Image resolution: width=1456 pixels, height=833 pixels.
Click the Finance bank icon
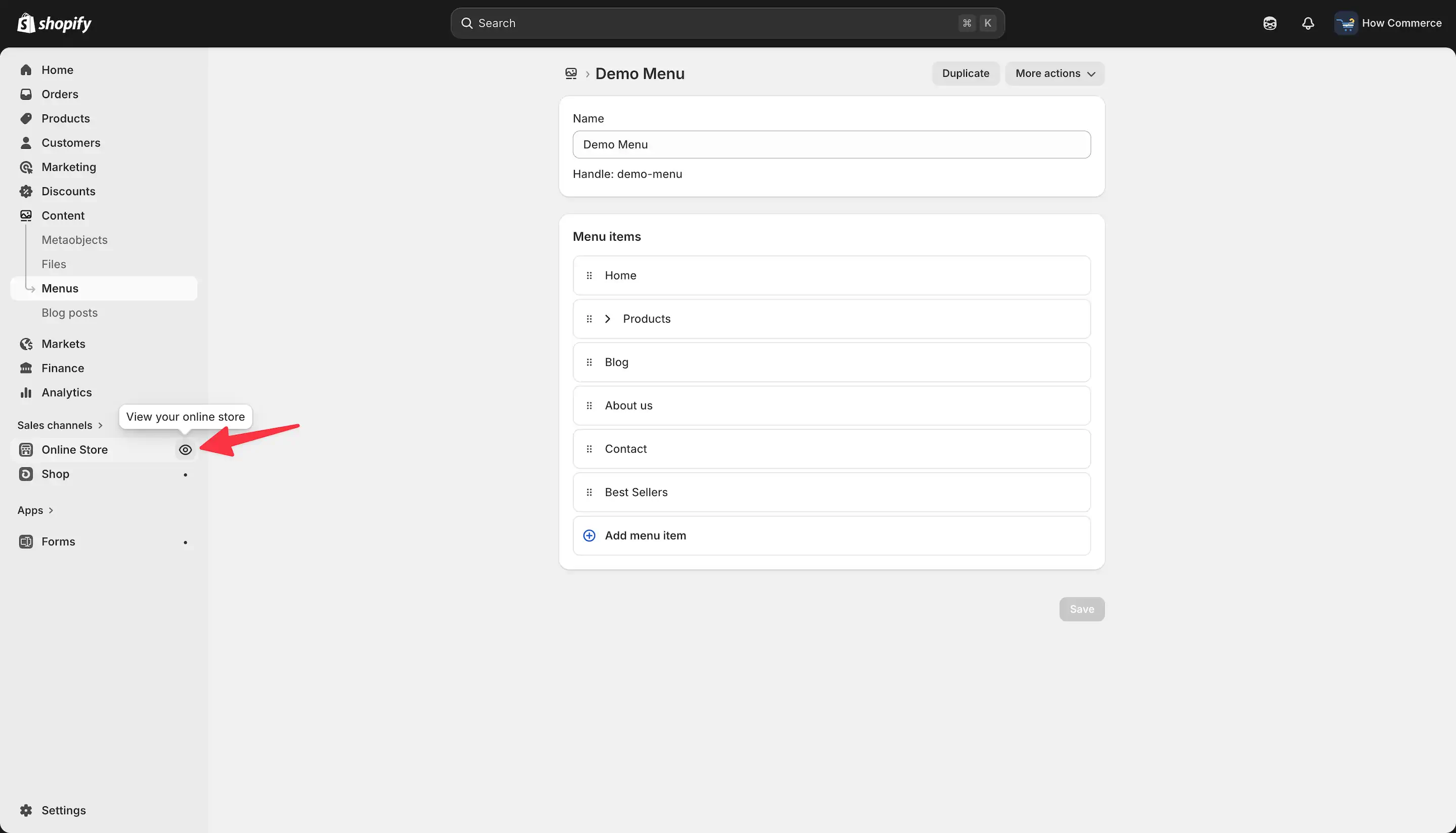pyautogui.click(x=26, y=368)
